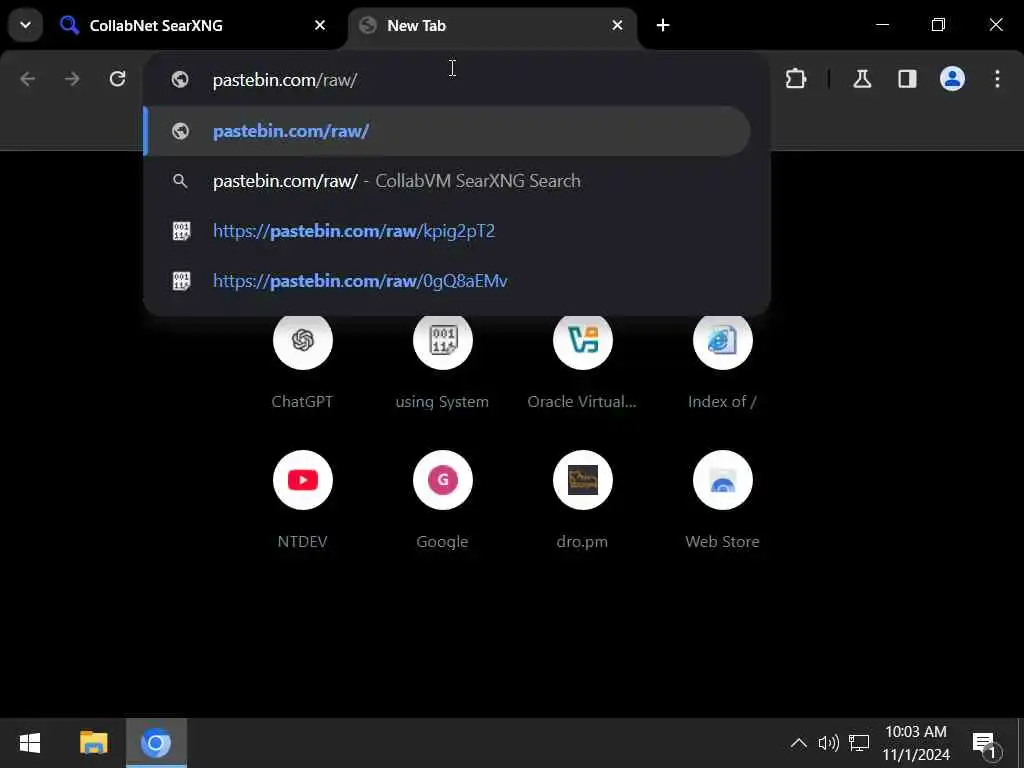Screen dimensions: 1024x768
Task: Open a new tab with plus button
Action: [x=663, y=25]
